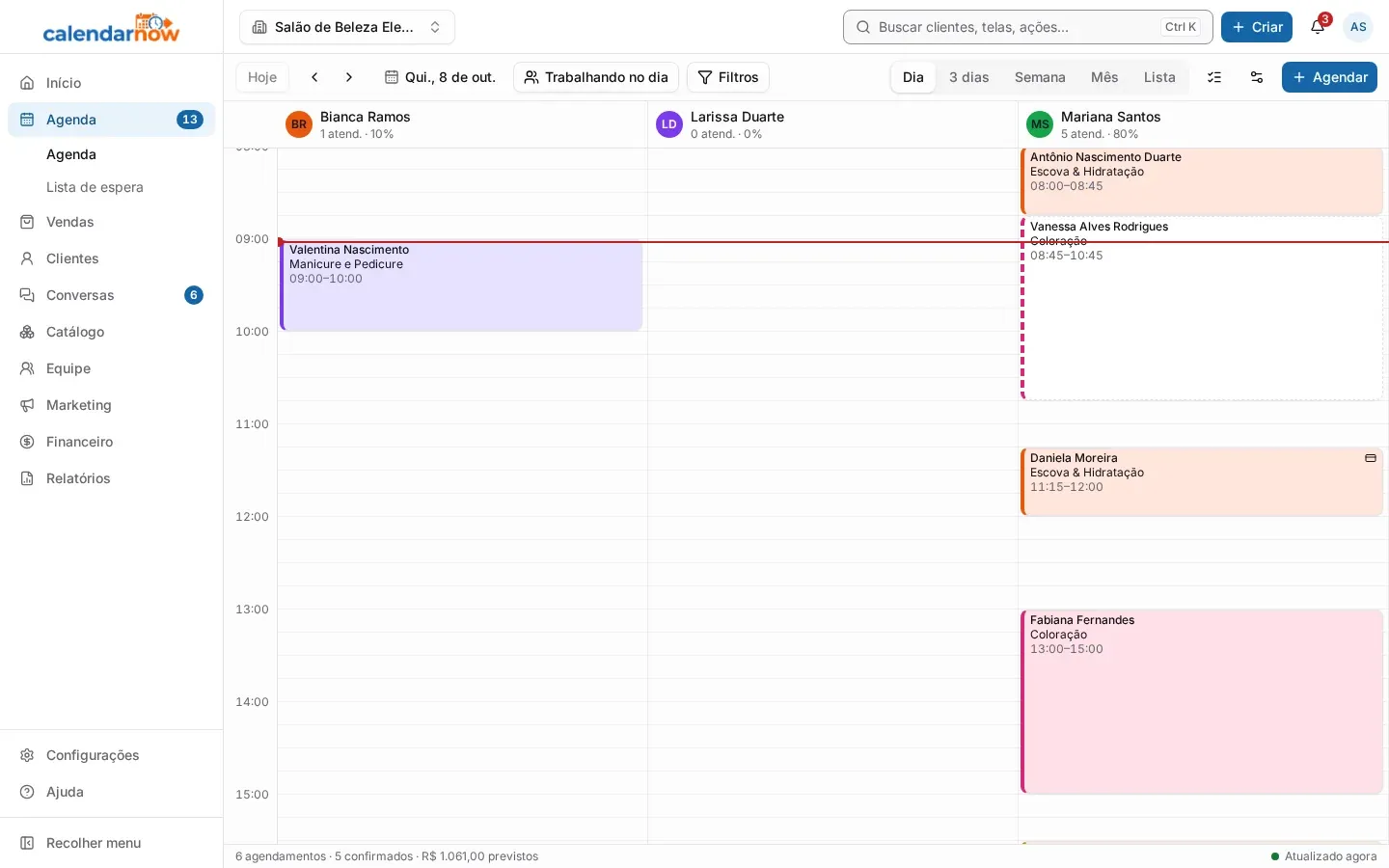Click the 11:00 time label
The height and width of the screenshot is (868, 1389).
coord(252,424)
